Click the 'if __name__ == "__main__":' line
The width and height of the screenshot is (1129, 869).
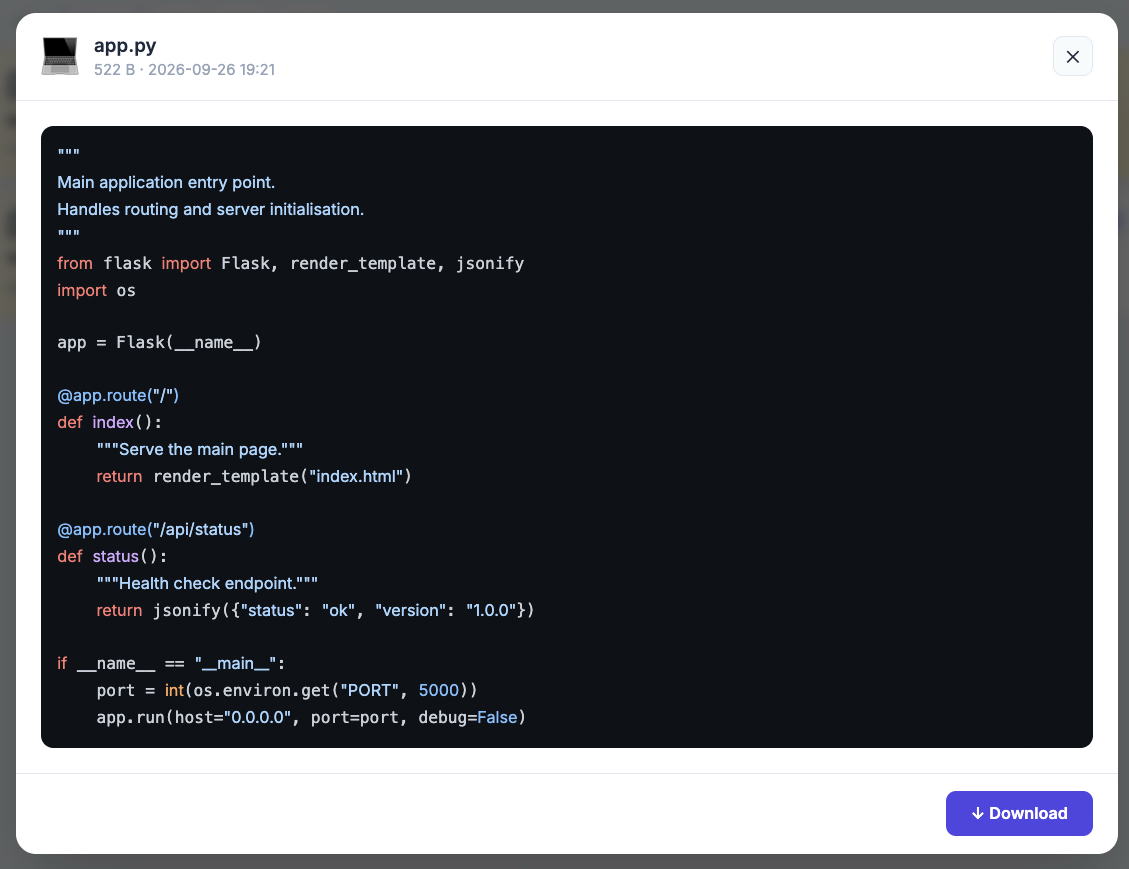(171, 664)
